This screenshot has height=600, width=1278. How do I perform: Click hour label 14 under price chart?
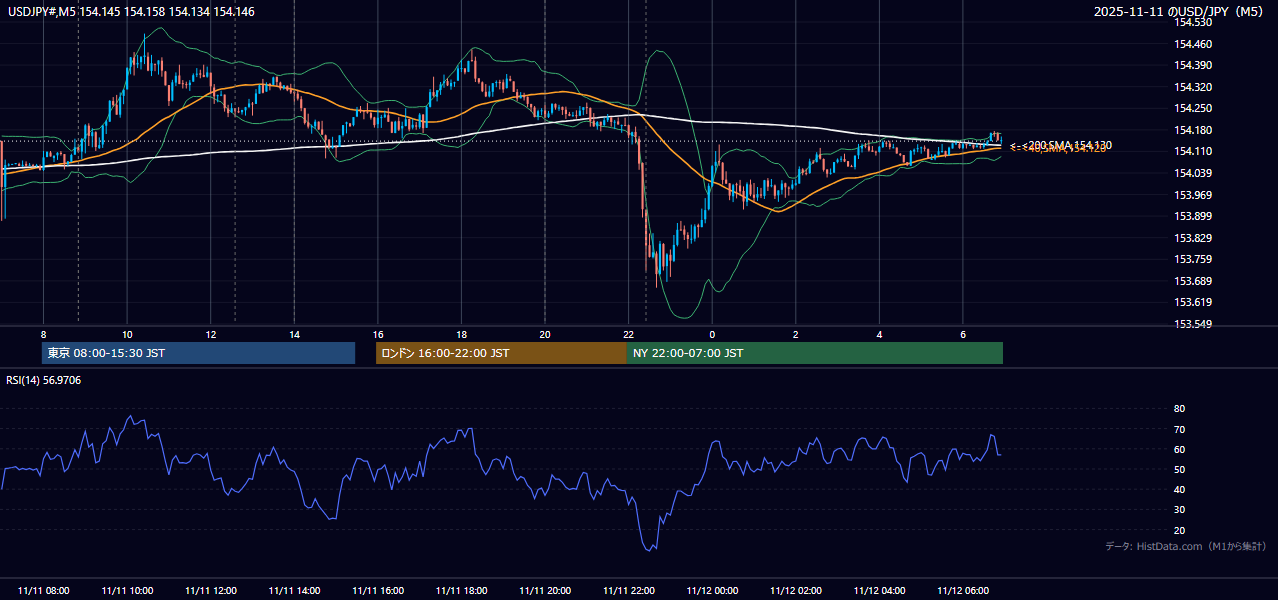[294, 334]
